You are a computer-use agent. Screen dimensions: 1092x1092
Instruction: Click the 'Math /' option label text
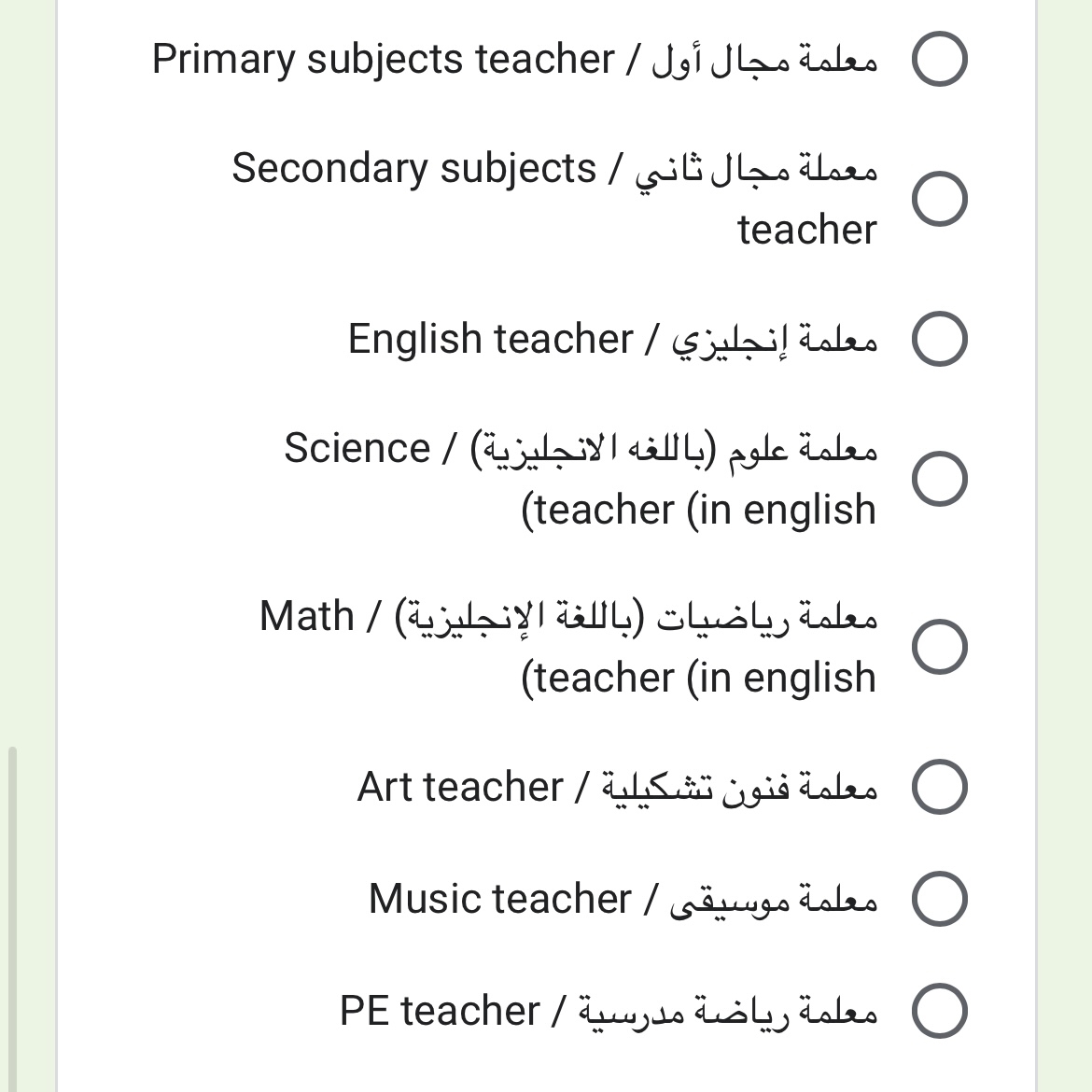(x=320, y=616)
